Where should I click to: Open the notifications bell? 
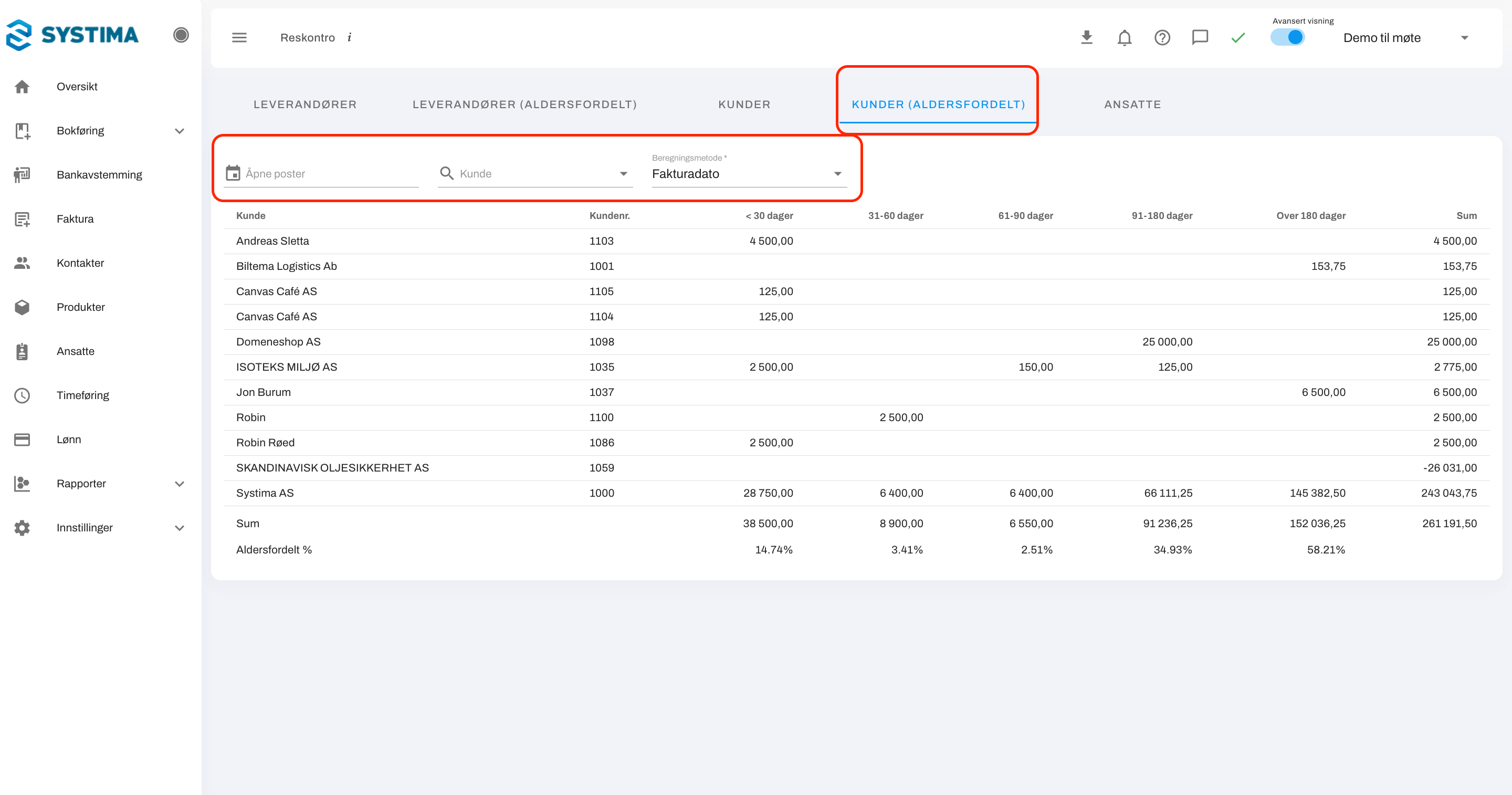(x=1124, y=38)
